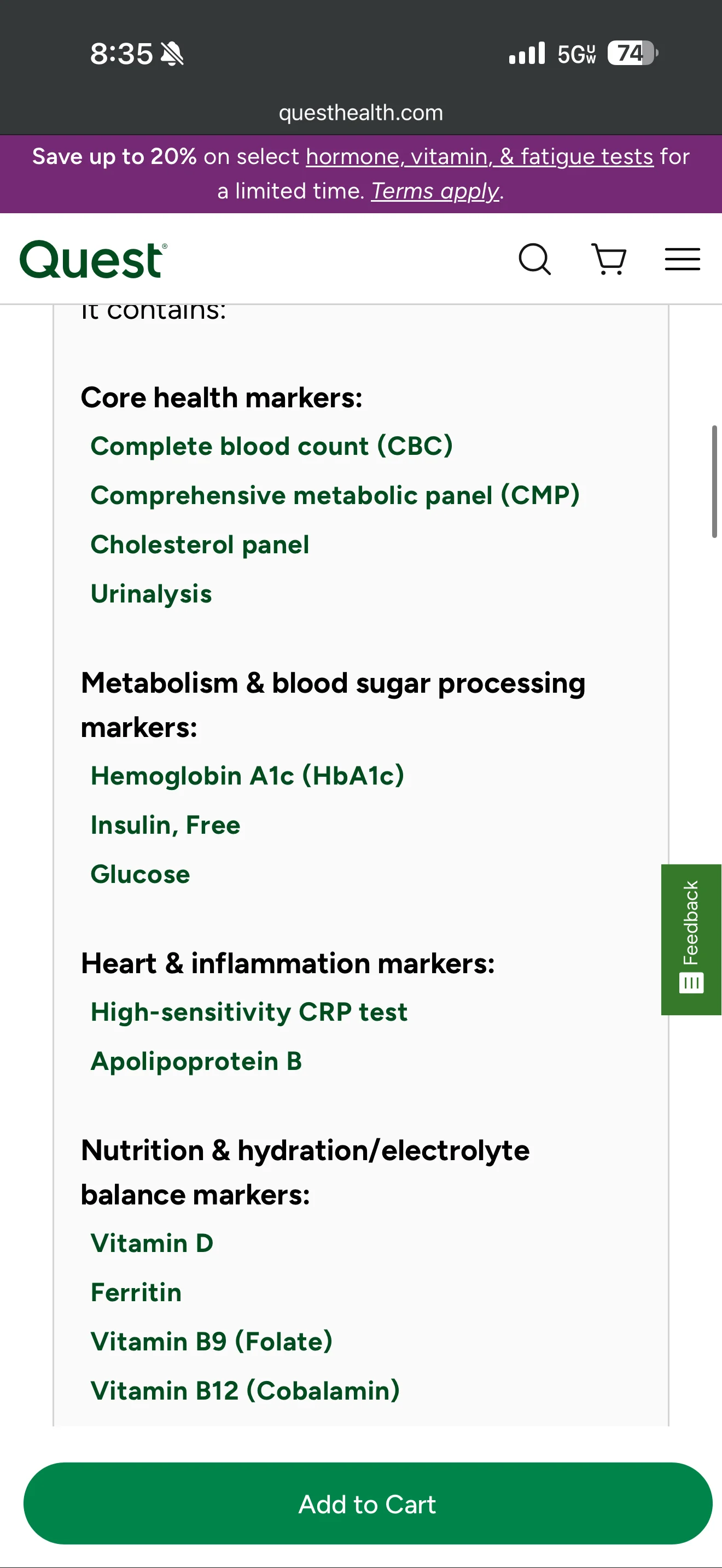The width and height of the screenshot is (722, 1568).
Task: Tap the Quest logo
Action: click(93, 259)
